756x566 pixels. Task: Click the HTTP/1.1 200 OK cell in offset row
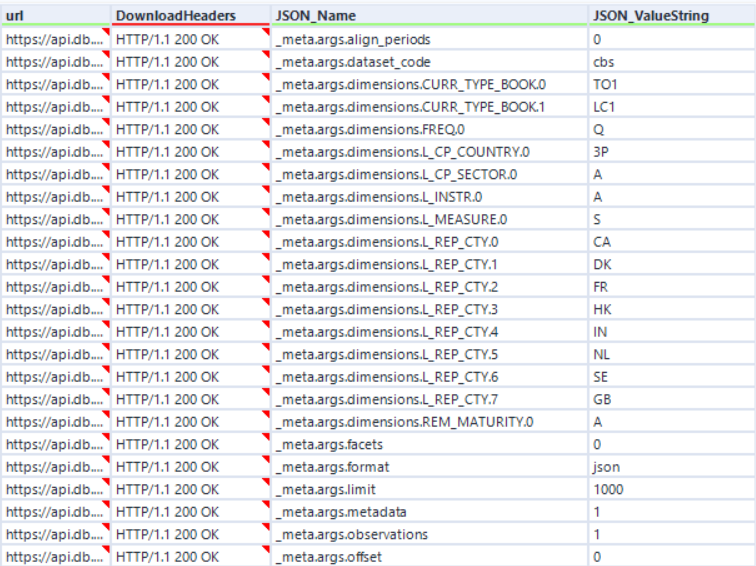pyautogui.click(x=190, y=556)
